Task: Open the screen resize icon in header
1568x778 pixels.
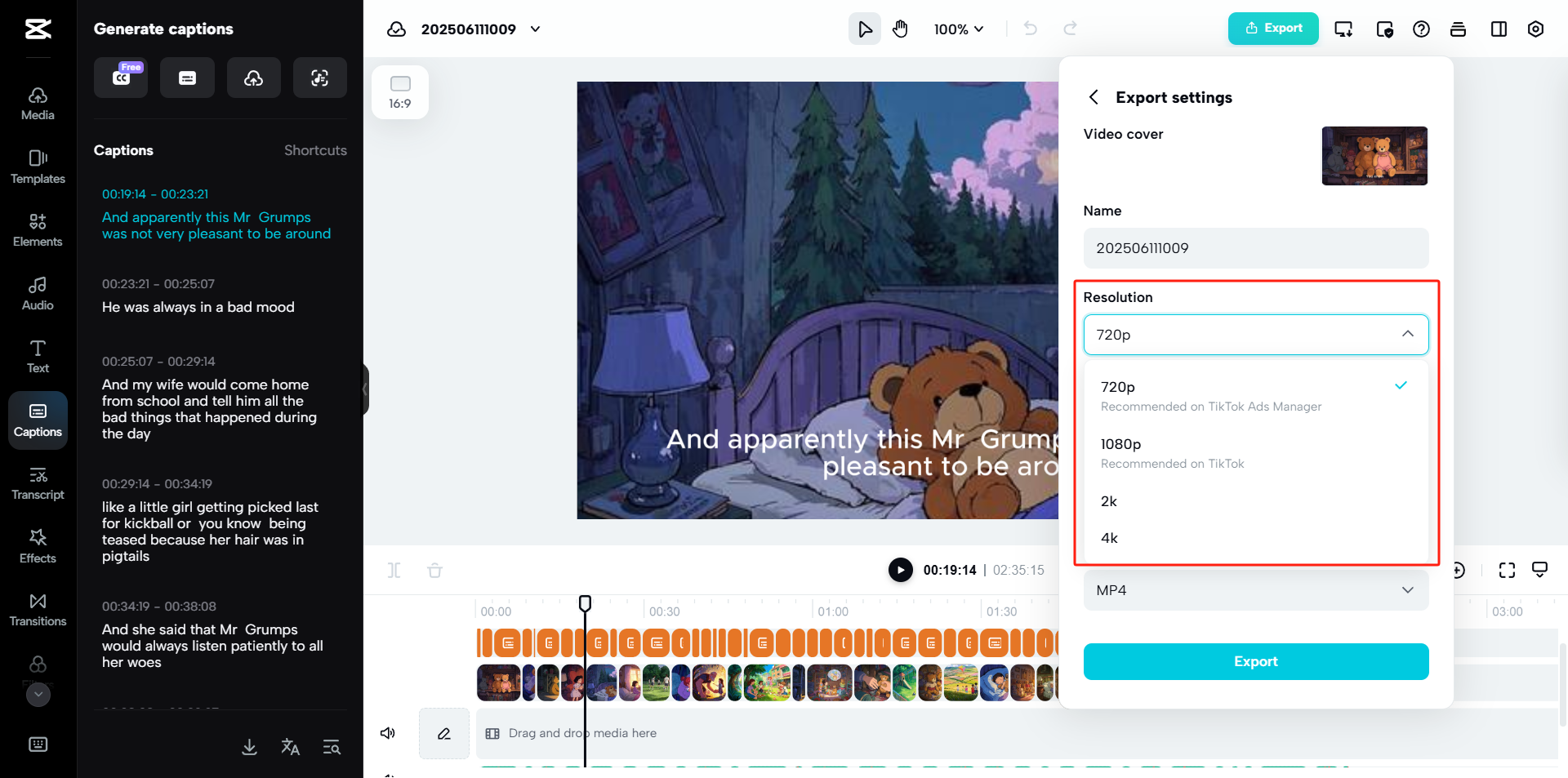Action: [x=1343, y=29]
